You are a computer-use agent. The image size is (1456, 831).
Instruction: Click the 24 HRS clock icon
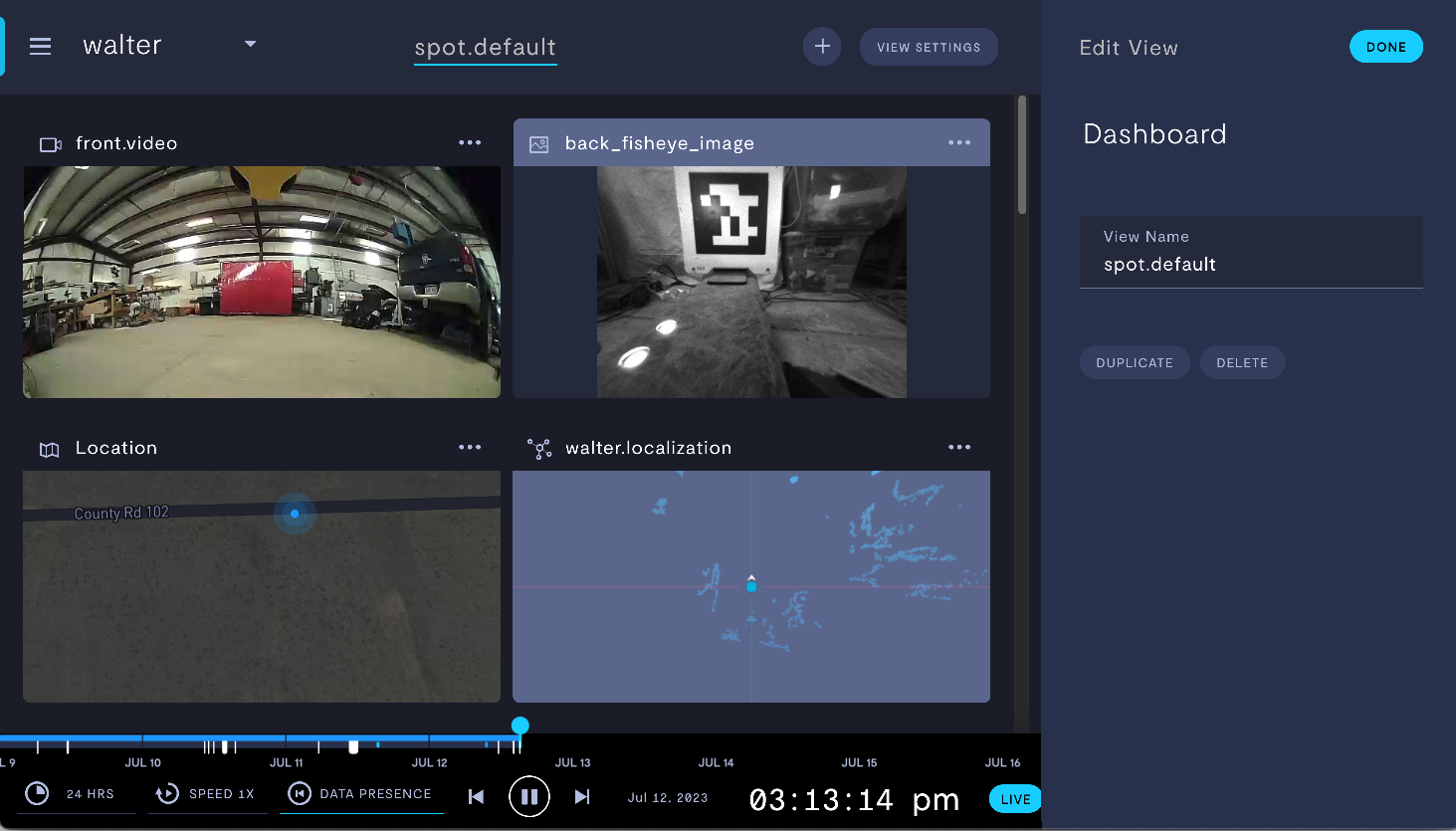[37, 793]
